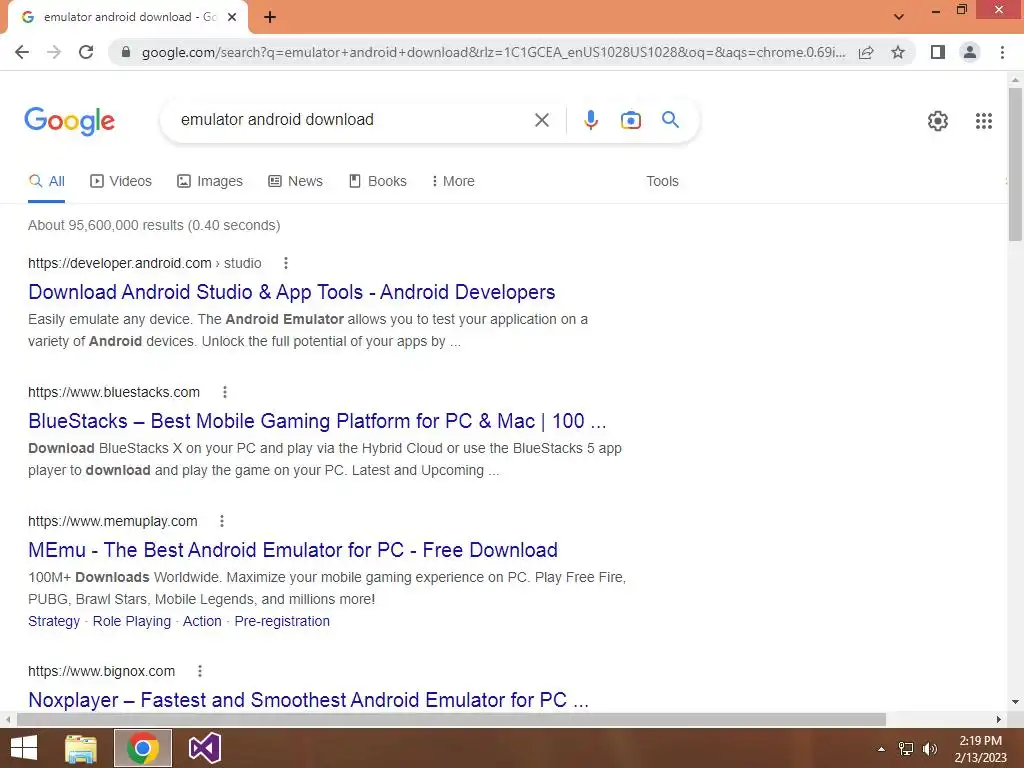
Task: Open search Tools options
Action: (662, 182)
